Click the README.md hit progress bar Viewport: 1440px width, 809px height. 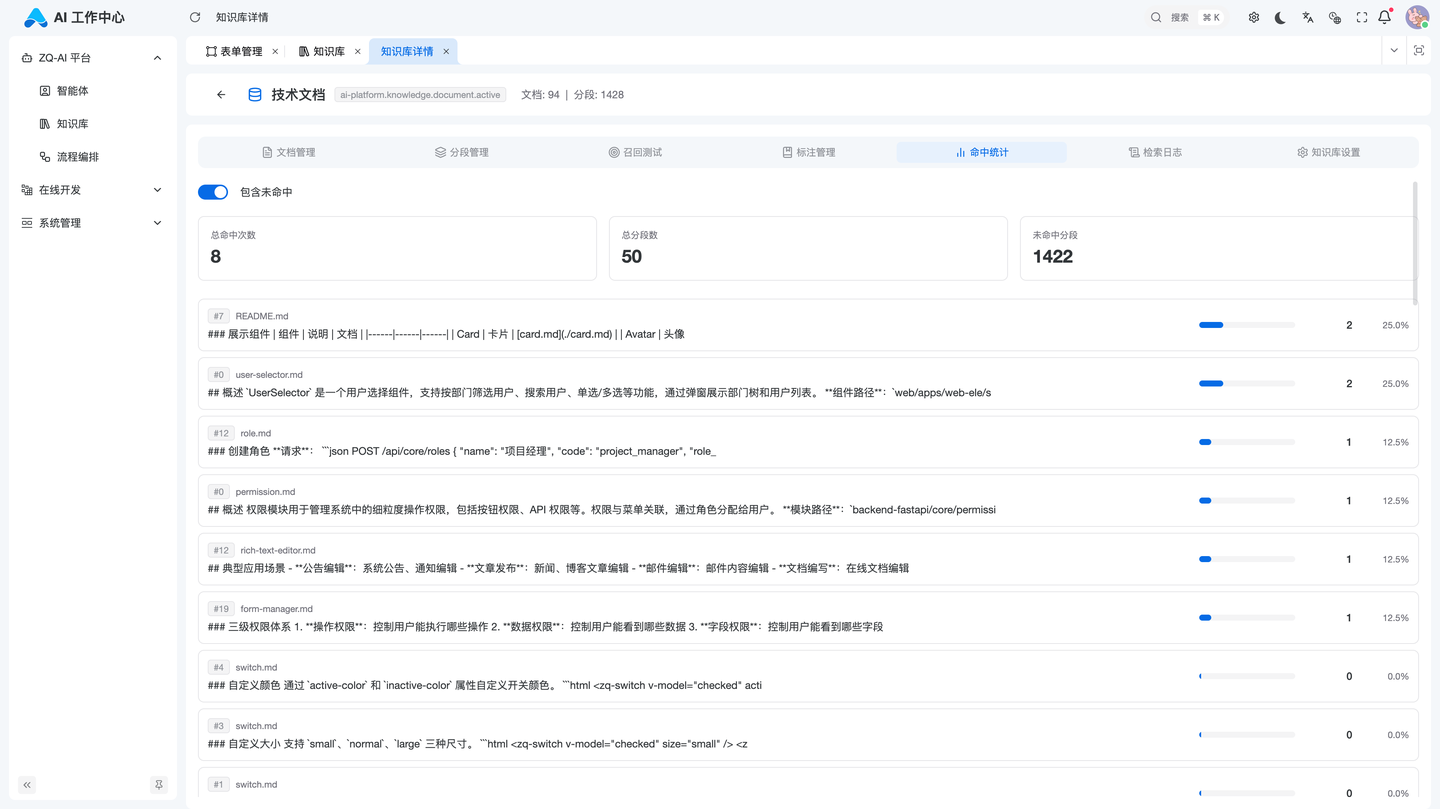1247,325
